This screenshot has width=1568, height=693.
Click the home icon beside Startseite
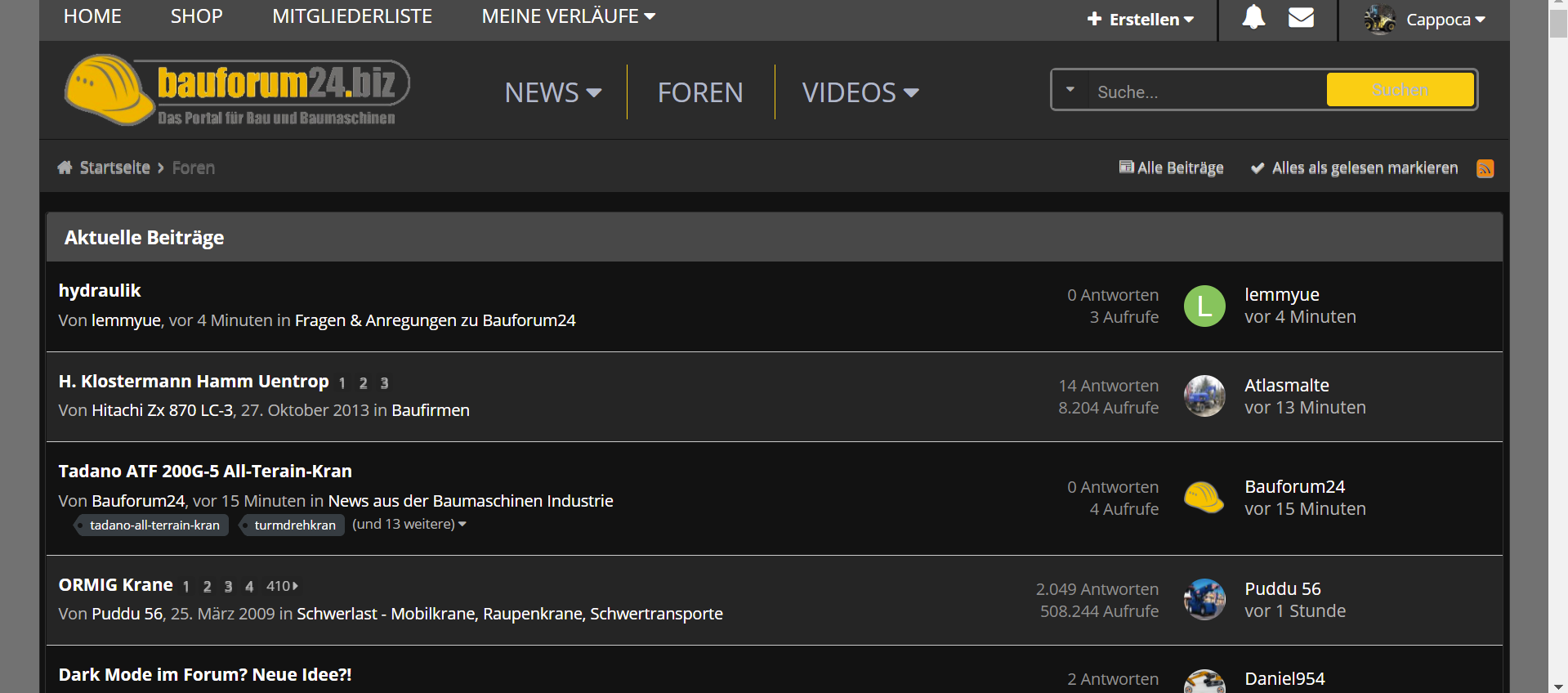coord(65,168)
